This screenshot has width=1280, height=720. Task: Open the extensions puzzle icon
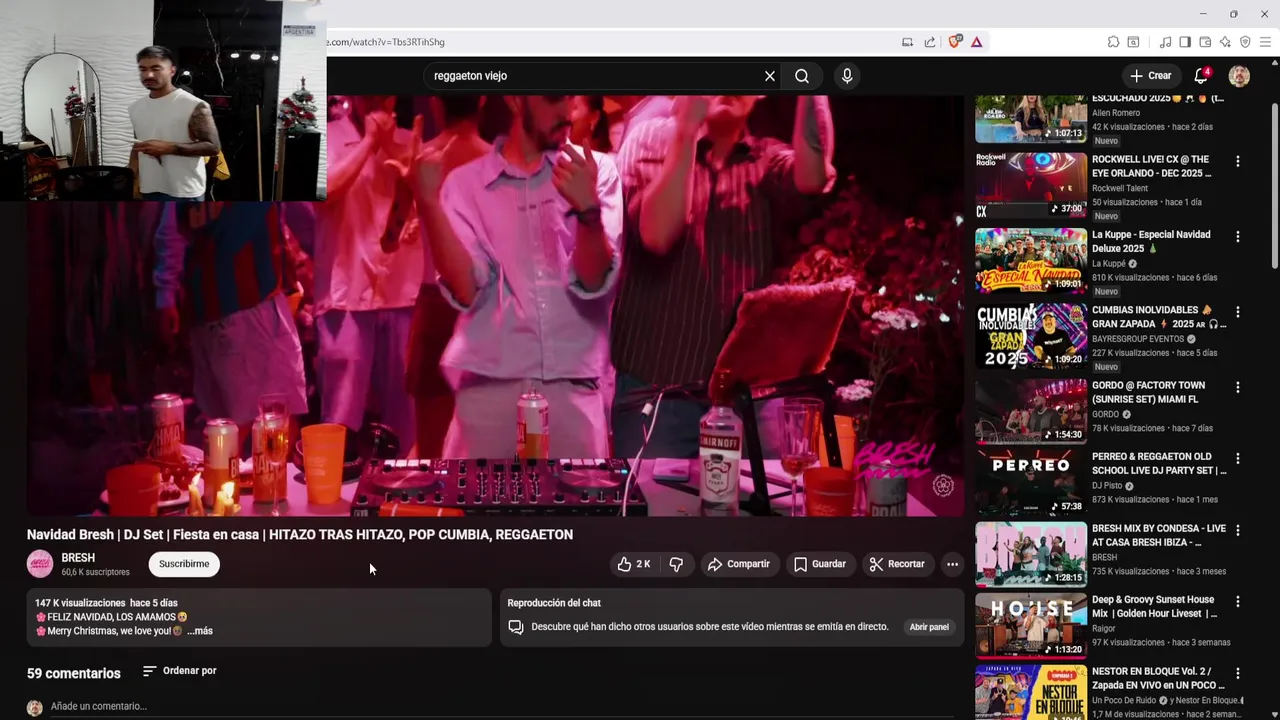click(x=1113, y=42)
